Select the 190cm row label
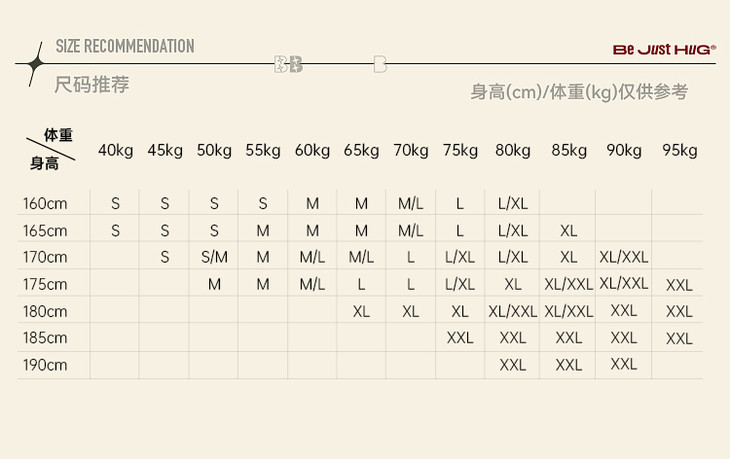 click(45, 365)
